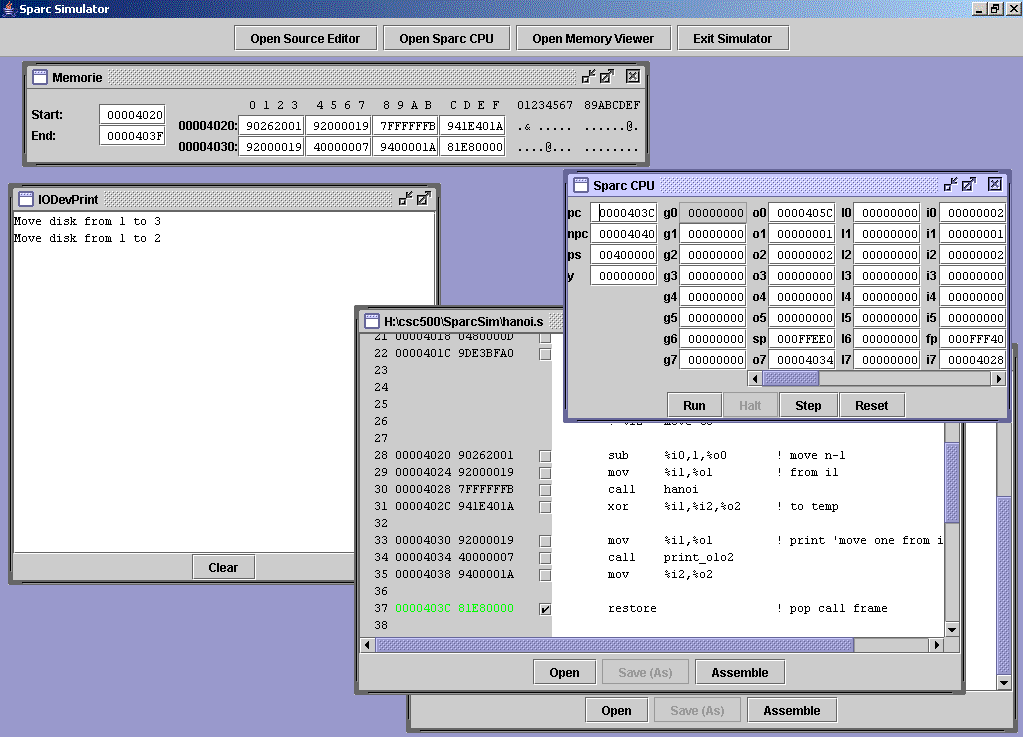Image resolution: width=1029 pixels, height=737 pixels.
Task: Maximize the IODevPrint window
Action: click(x=424, y=199)
